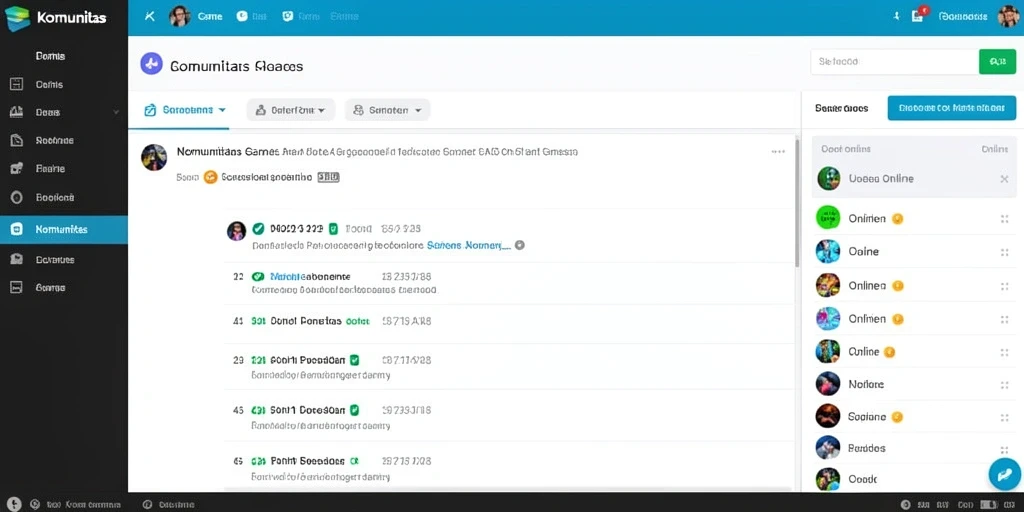1024x512 pixels.
Task: Click the drag handle on the Oaine row
Action: pyautogui.click(x=1004, y=252)
